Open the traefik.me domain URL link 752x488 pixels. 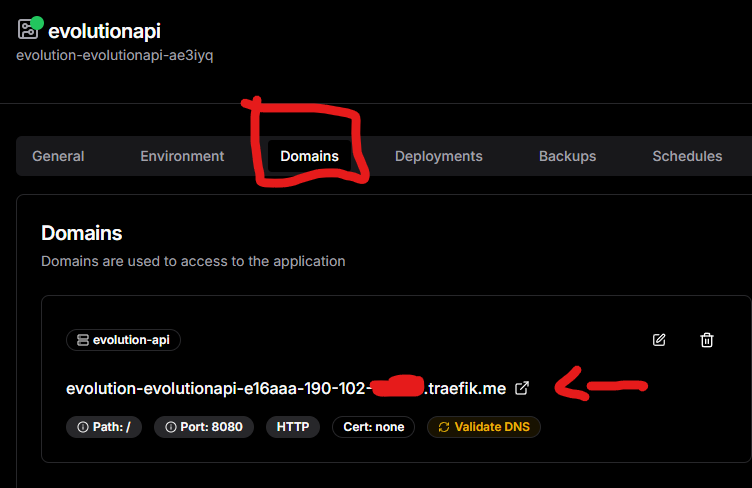(x=285, y=388)
